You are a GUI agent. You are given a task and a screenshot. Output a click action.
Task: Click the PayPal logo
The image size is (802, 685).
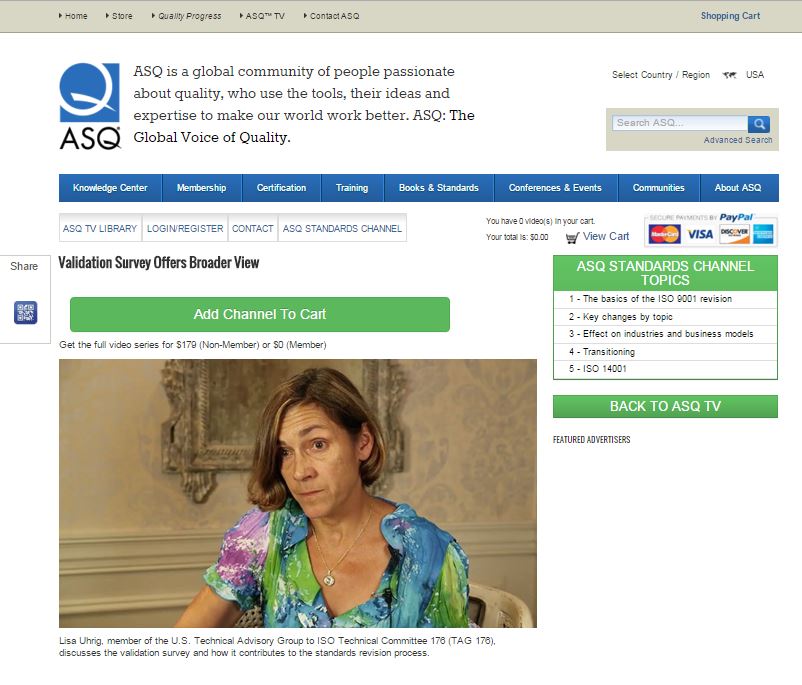click(x=737, y=217)
